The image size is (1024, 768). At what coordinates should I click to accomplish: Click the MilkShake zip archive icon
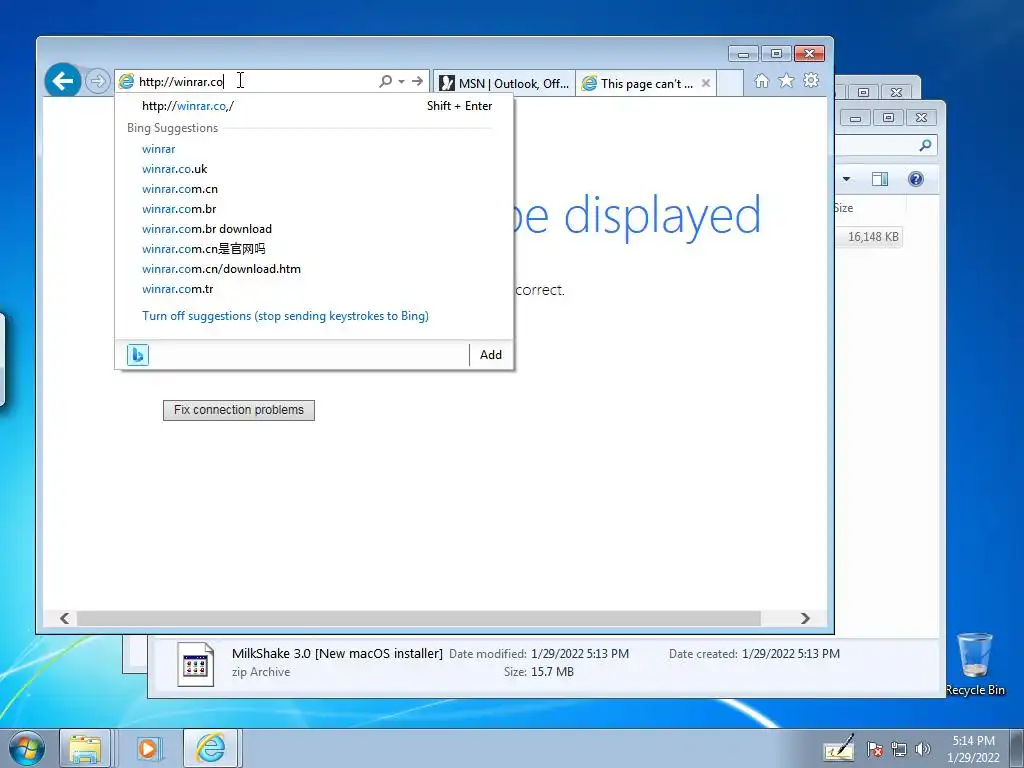click(195, 664)
